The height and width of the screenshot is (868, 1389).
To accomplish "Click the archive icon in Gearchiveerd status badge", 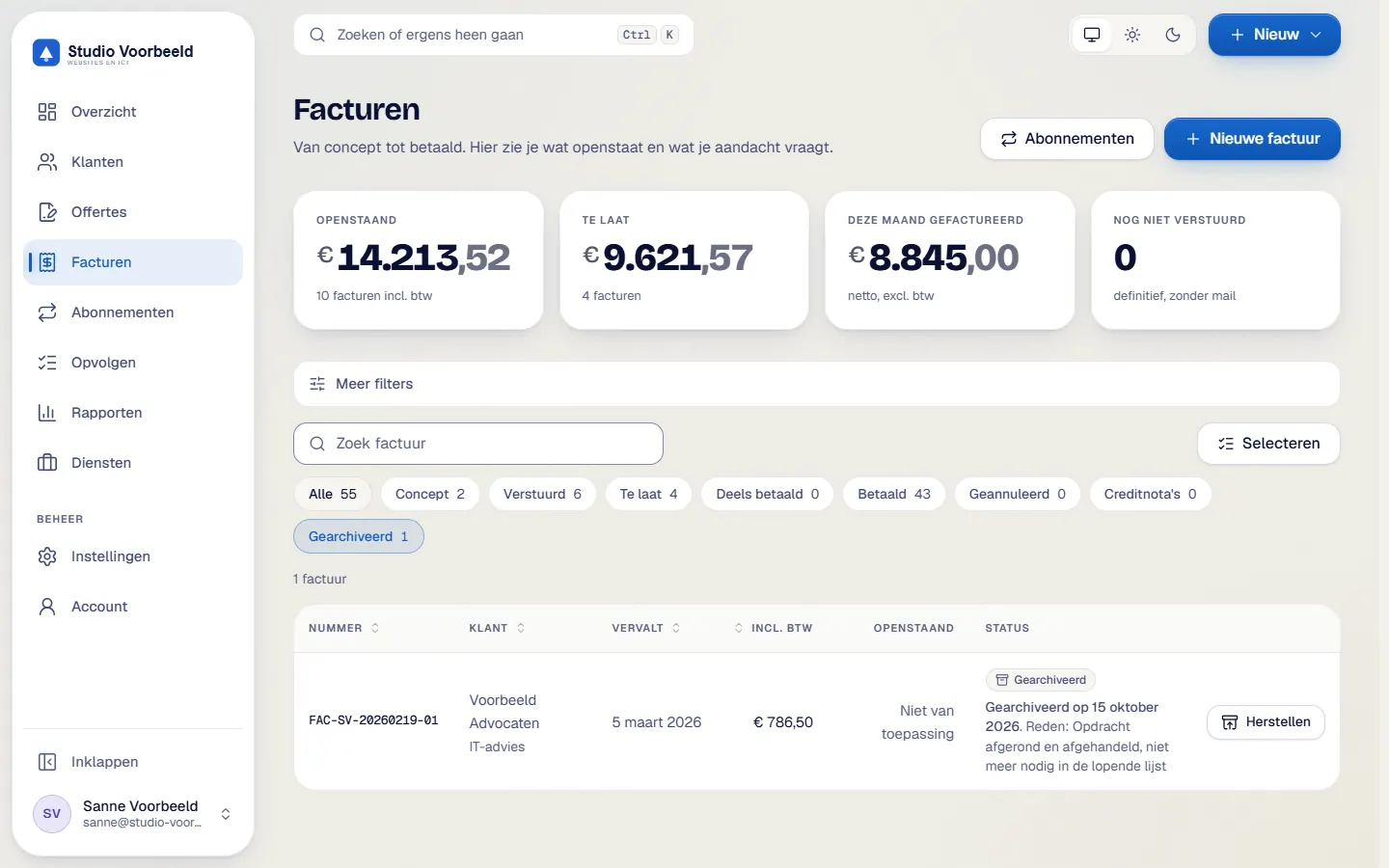I will (1002, 680).
